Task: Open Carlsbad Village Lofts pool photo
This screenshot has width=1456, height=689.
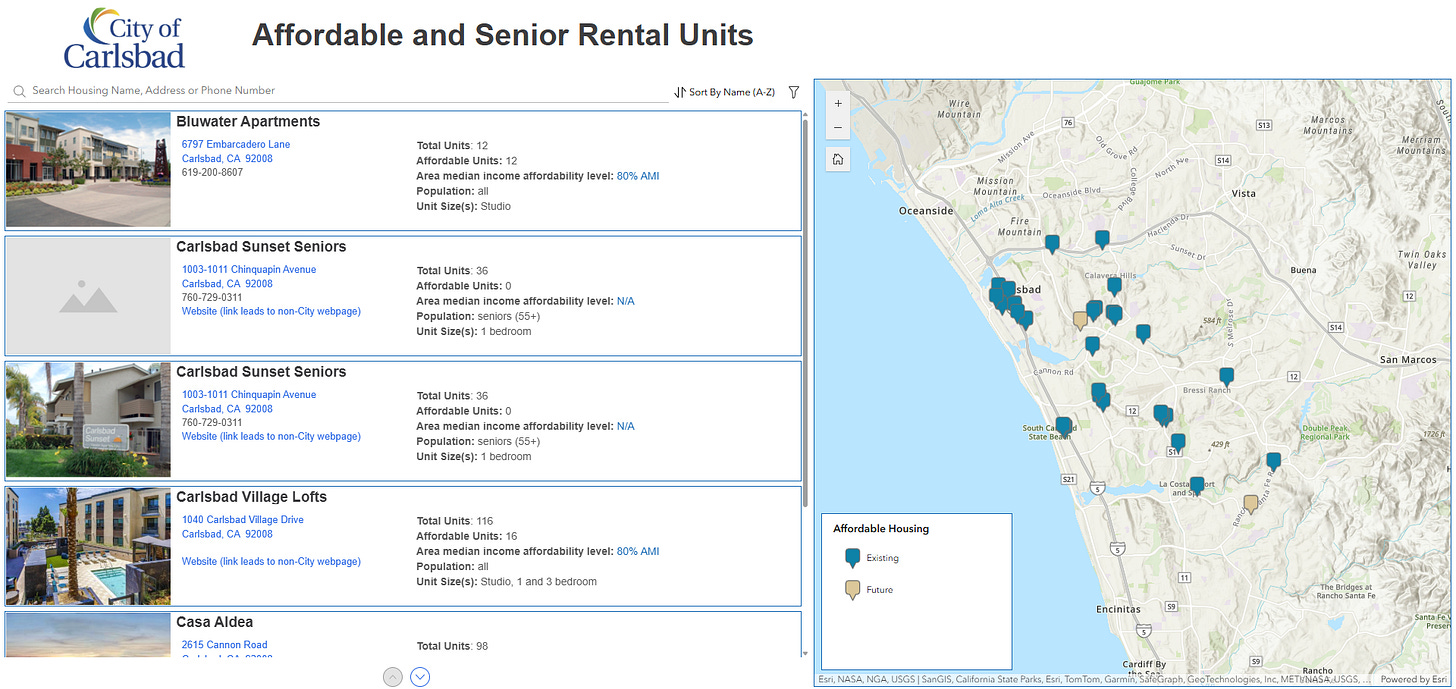Action: pos(88,545)
